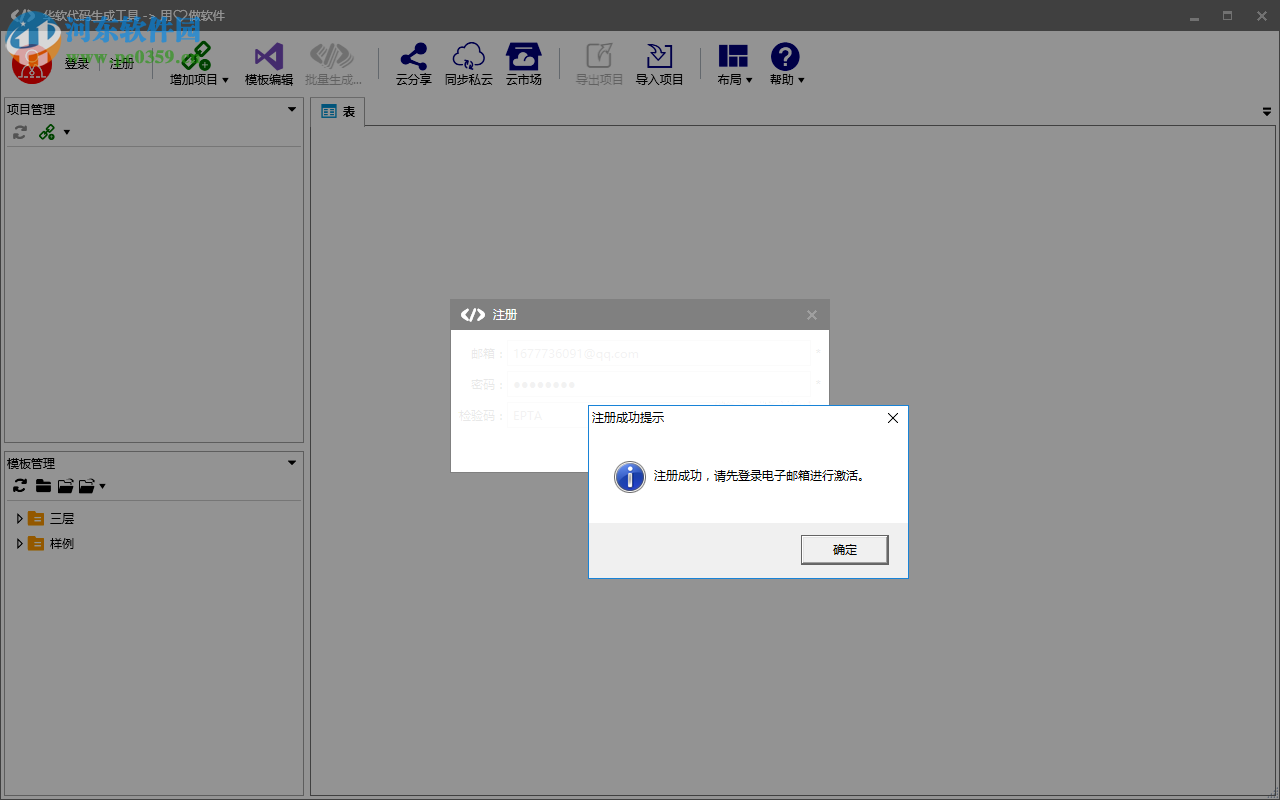Viewport: 1280px width, 800px height.
Task: Select the 三层 template item
Action: tap(62, 518)
